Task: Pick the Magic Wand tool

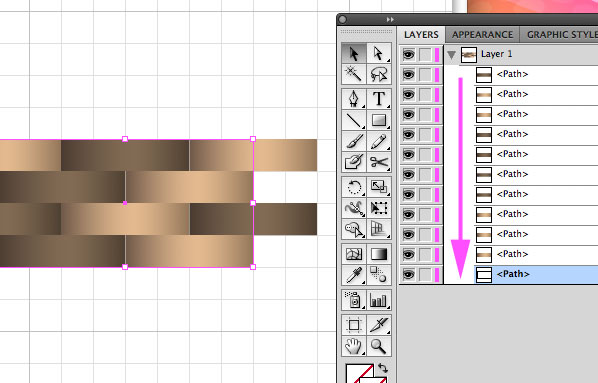Action: coord(354,74)
